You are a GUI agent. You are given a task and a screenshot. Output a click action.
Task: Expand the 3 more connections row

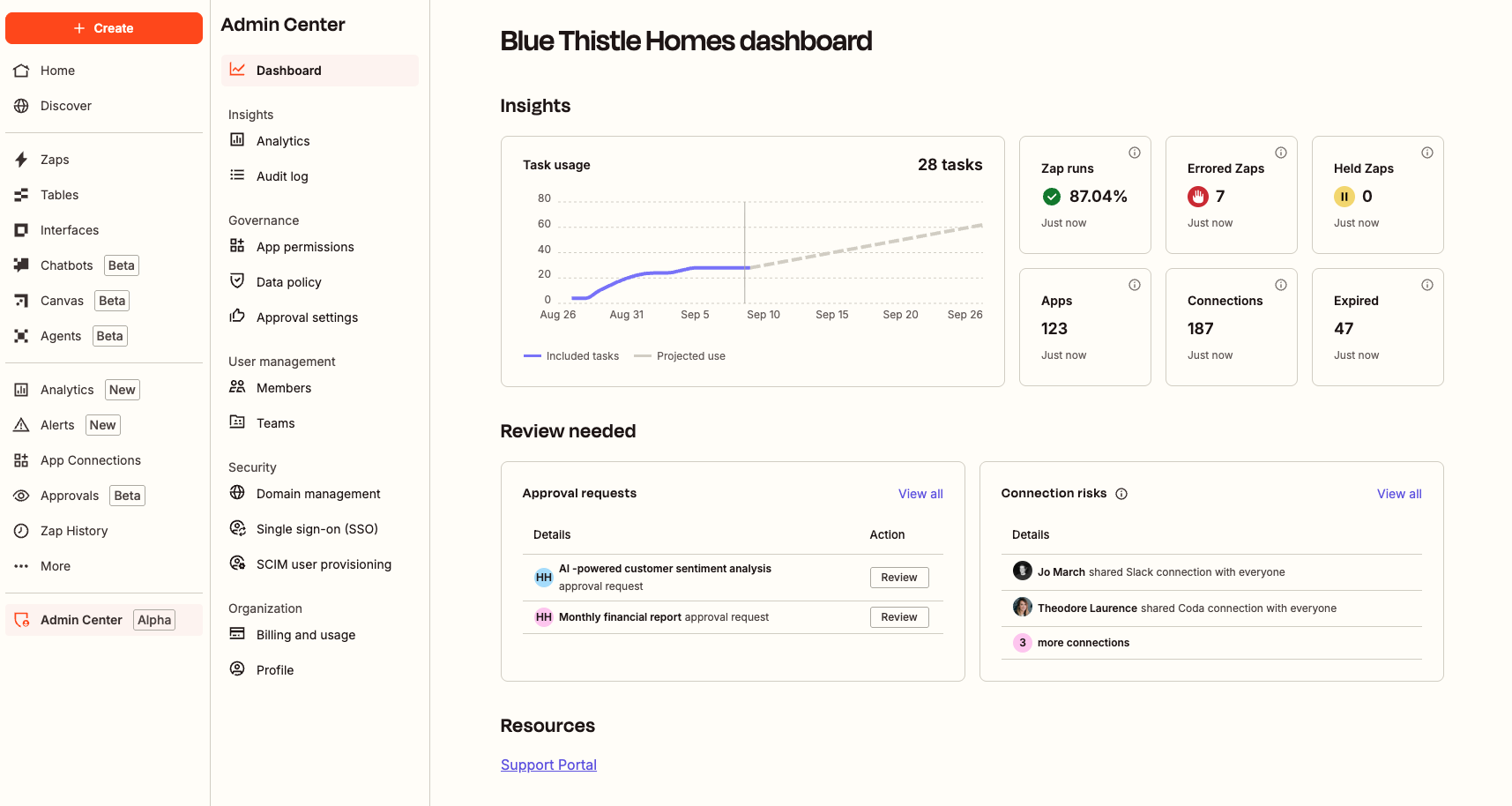1083,643
